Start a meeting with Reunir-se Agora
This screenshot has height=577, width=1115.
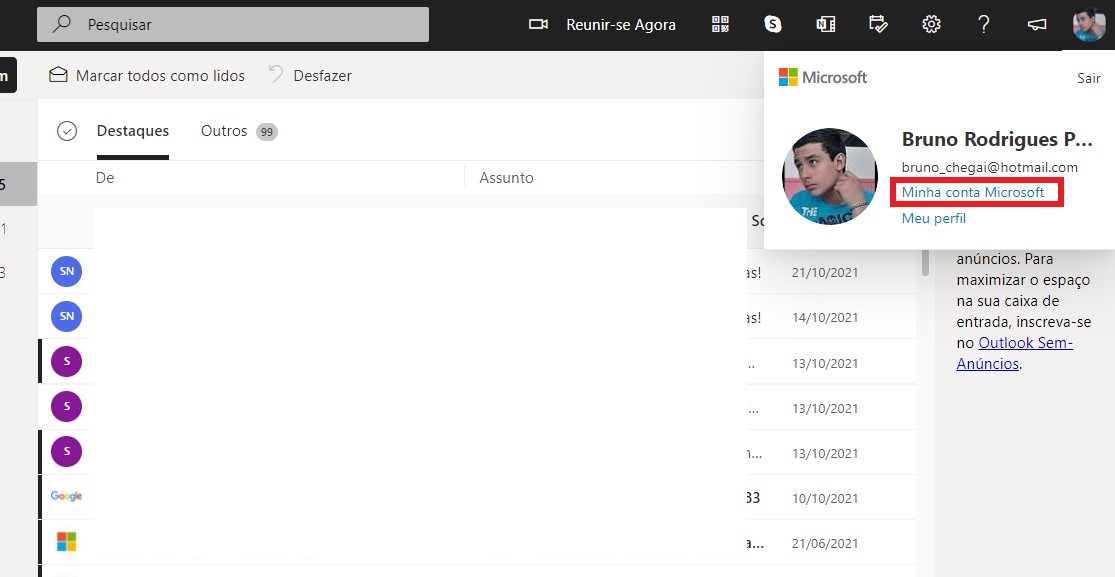click(x=620, y=25)
